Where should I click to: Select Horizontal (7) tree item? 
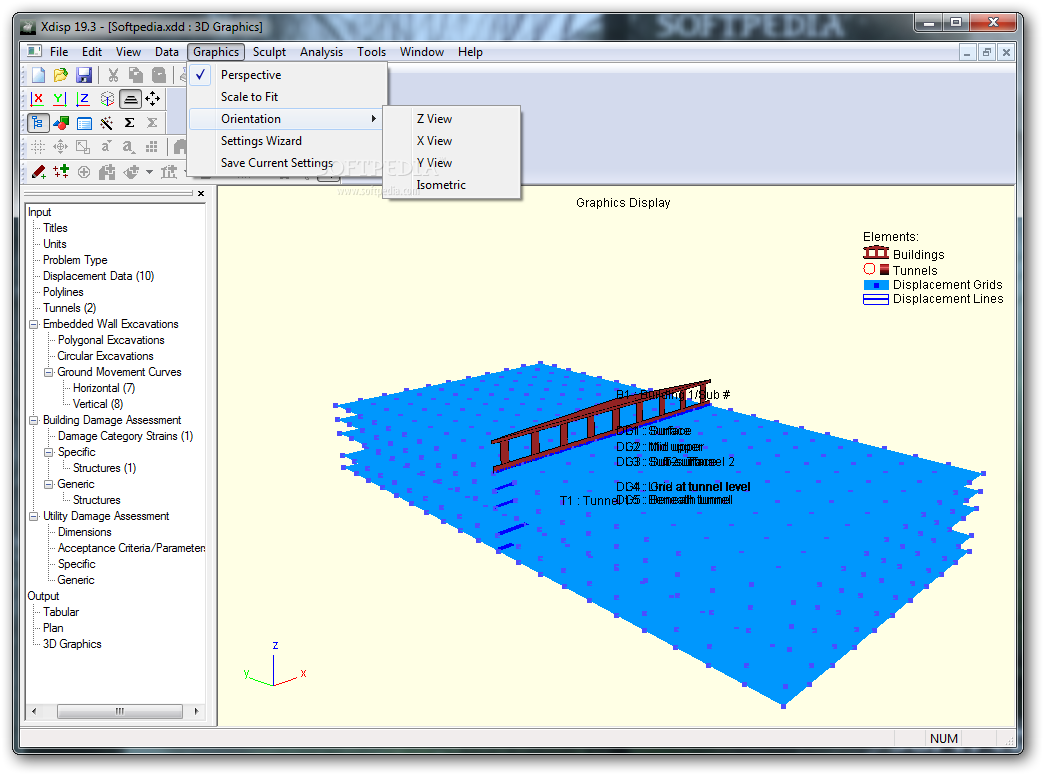[104, 388]
